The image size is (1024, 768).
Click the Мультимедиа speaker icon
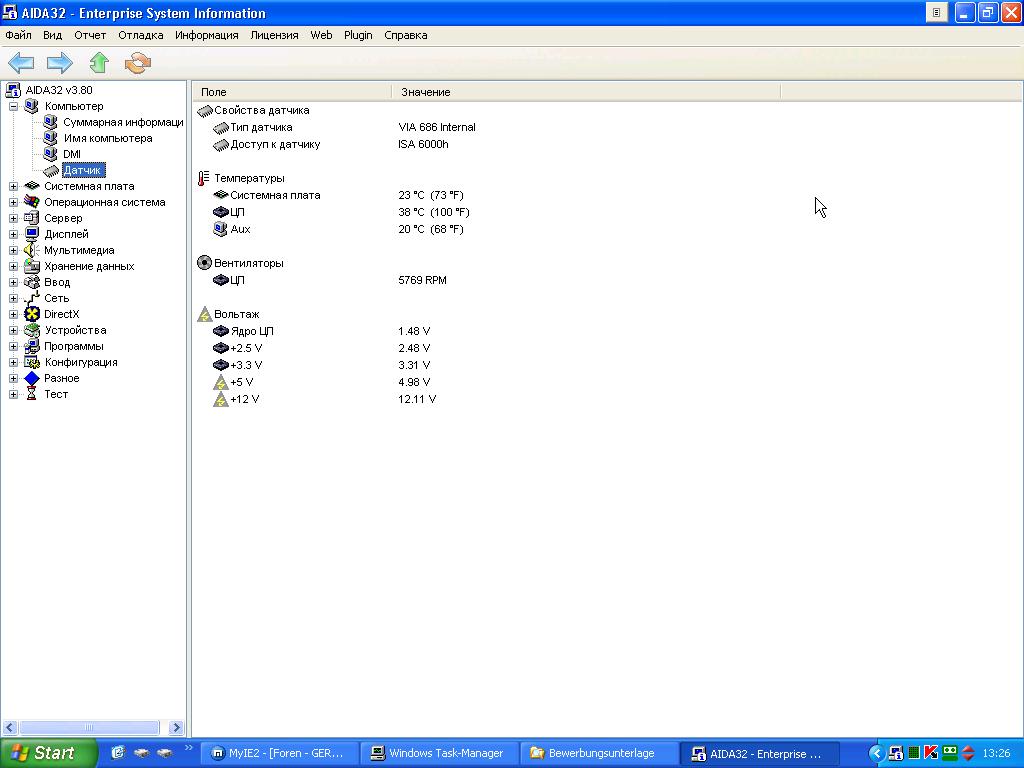click(x=31, y=250)
